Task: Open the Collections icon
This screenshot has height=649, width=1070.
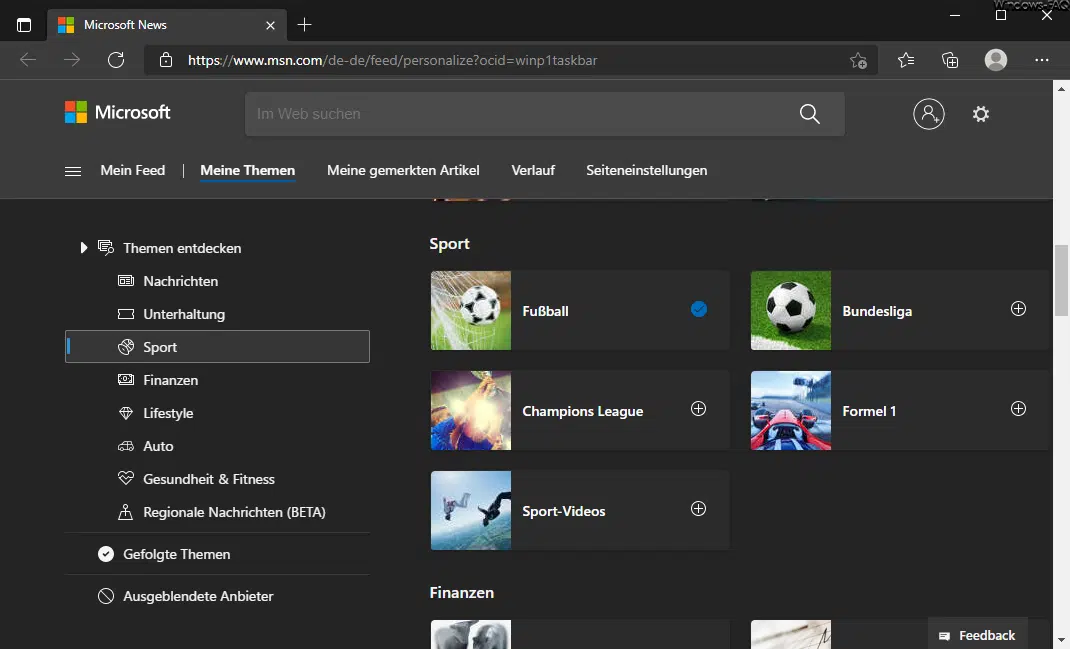Action: [950, 61]
